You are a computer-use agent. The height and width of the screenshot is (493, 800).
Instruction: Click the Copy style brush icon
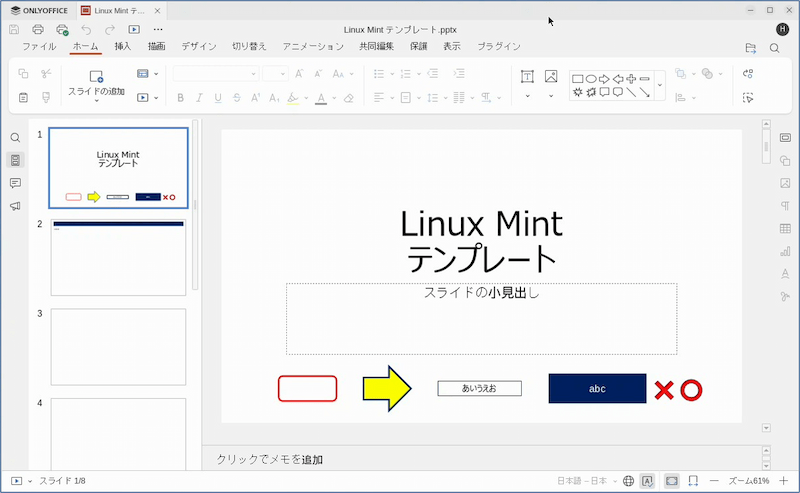click(x=46, y=97)
